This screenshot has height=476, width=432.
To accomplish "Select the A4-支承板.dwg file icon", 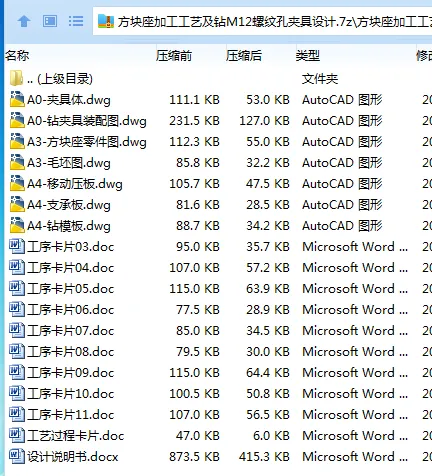I will pos(17,204).
